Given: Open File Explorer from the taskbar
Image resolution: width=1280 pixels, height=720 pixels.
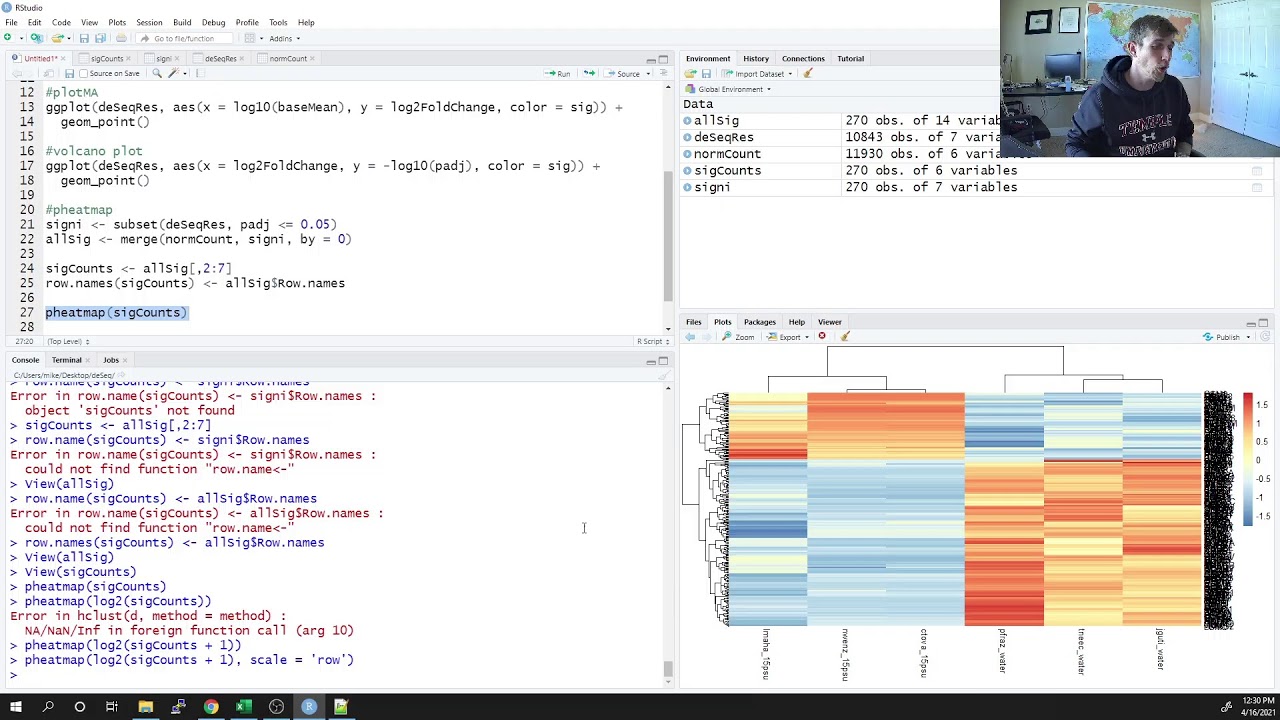Looking at the screenshot, I should click(x=146, y=707).
